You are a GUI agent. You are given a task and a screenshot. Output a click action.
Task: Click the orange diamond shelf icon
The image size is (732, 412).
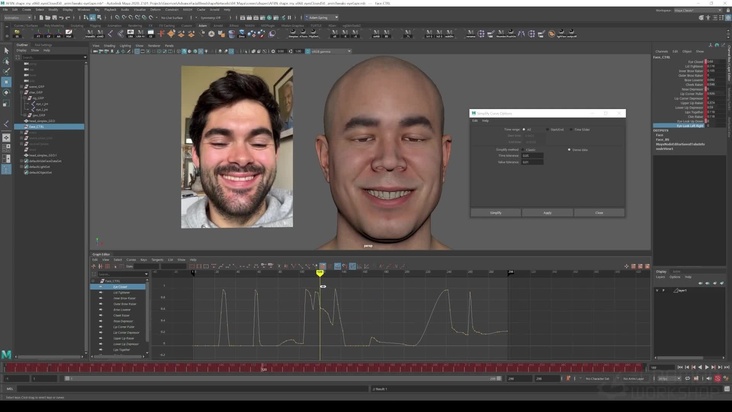[x=171, y=34]
